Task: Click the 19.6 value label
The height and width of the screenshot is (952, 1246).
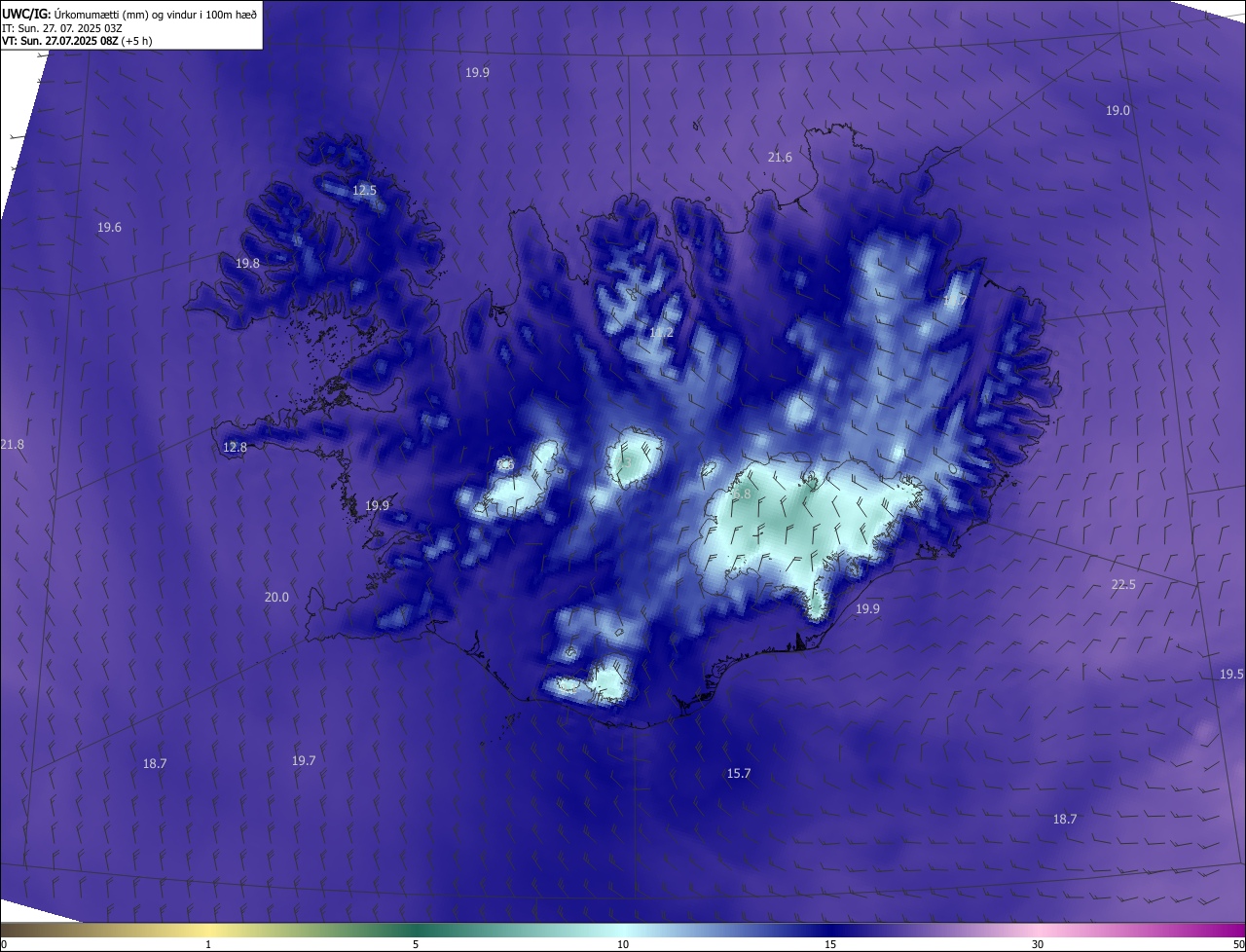Action: click(109, 227)
